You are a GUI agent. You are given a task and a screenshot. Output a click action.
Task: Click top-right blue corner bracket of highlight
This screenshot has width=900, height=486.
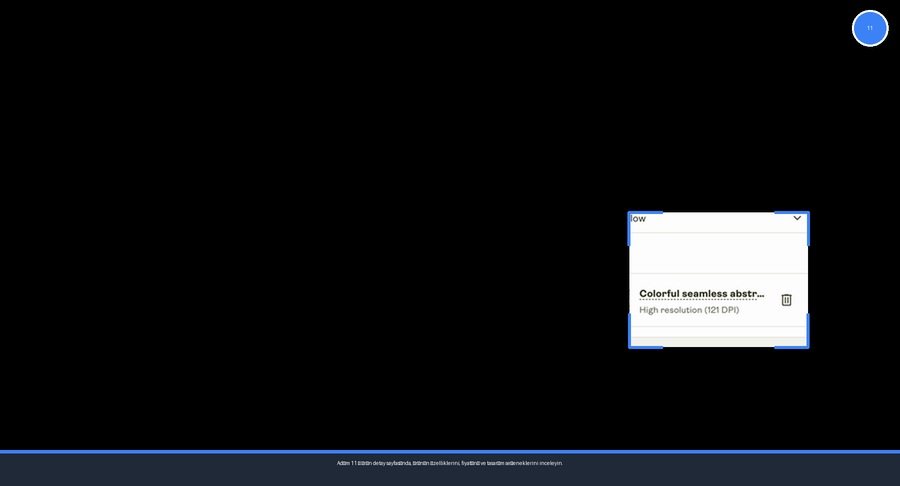[x=805, y=215]
